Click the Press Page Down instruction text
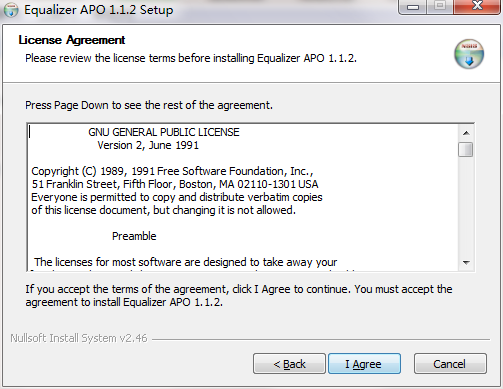This screenshot has width=503, height=389. pos(149,105)
